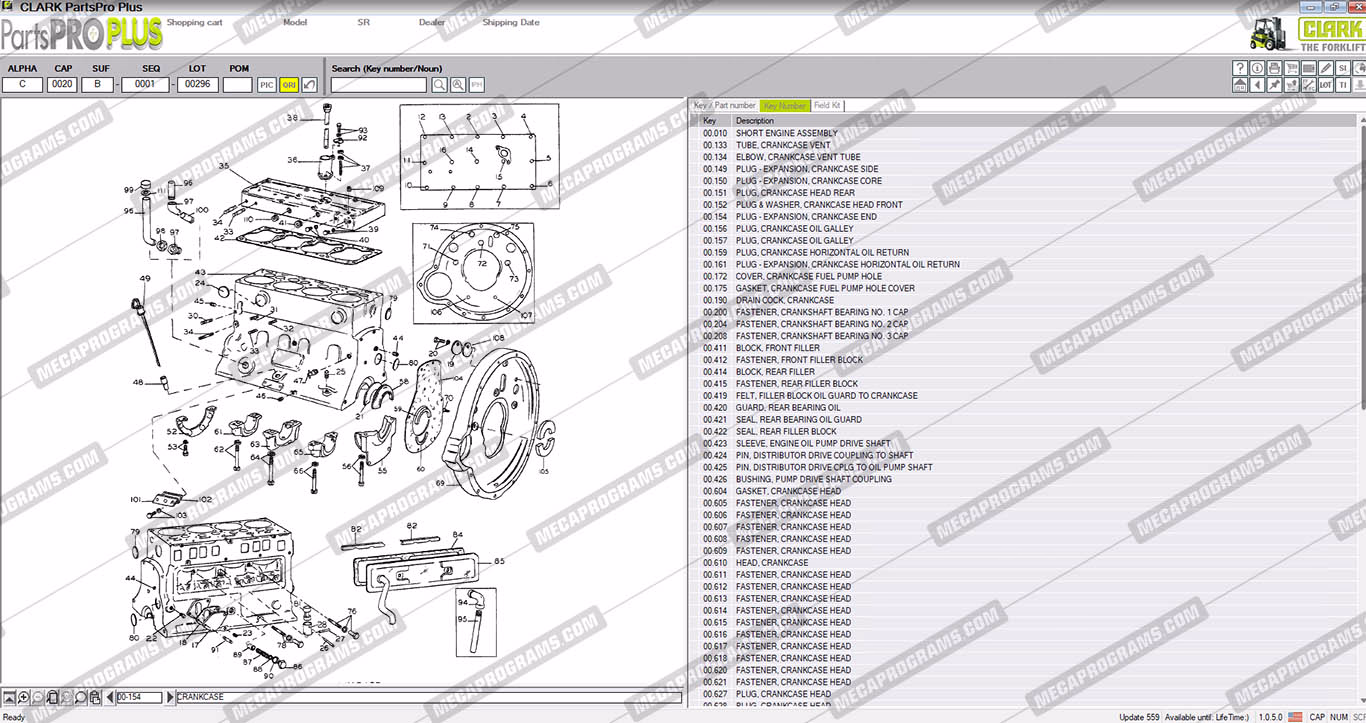Click the empty POM field
Screen dimensions: 1366x723
click(238, 85)
